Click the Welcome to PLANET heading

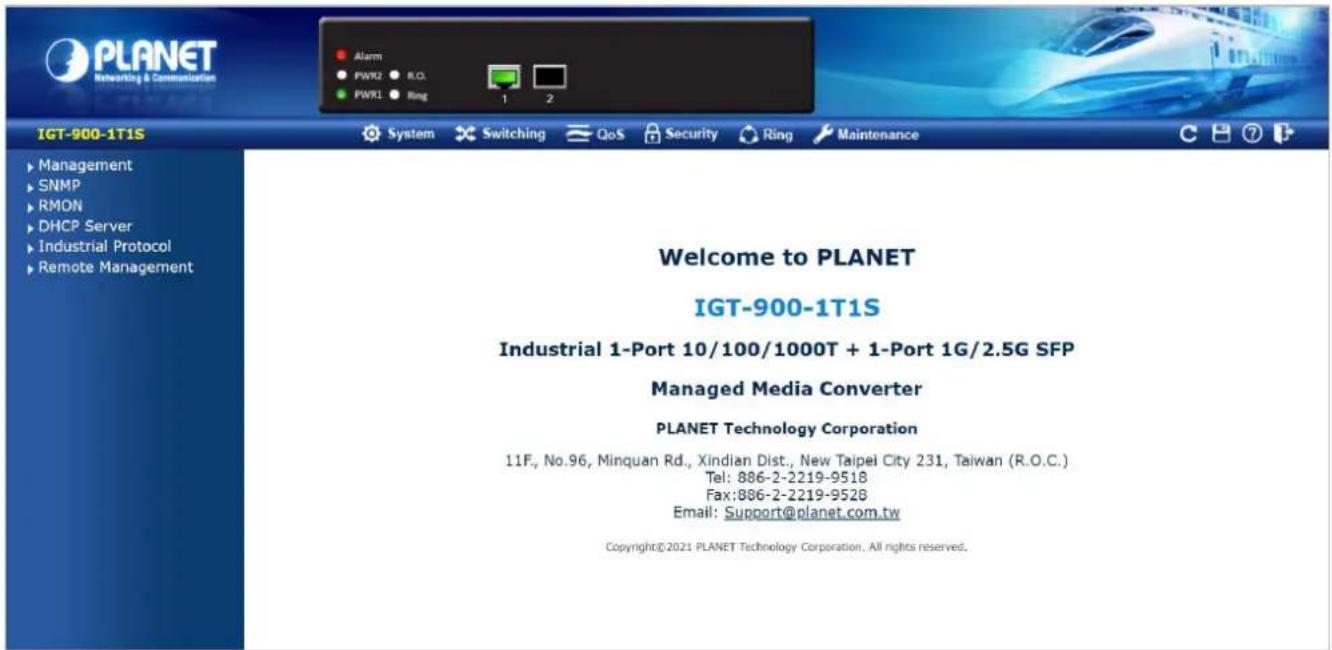(787, 258)
